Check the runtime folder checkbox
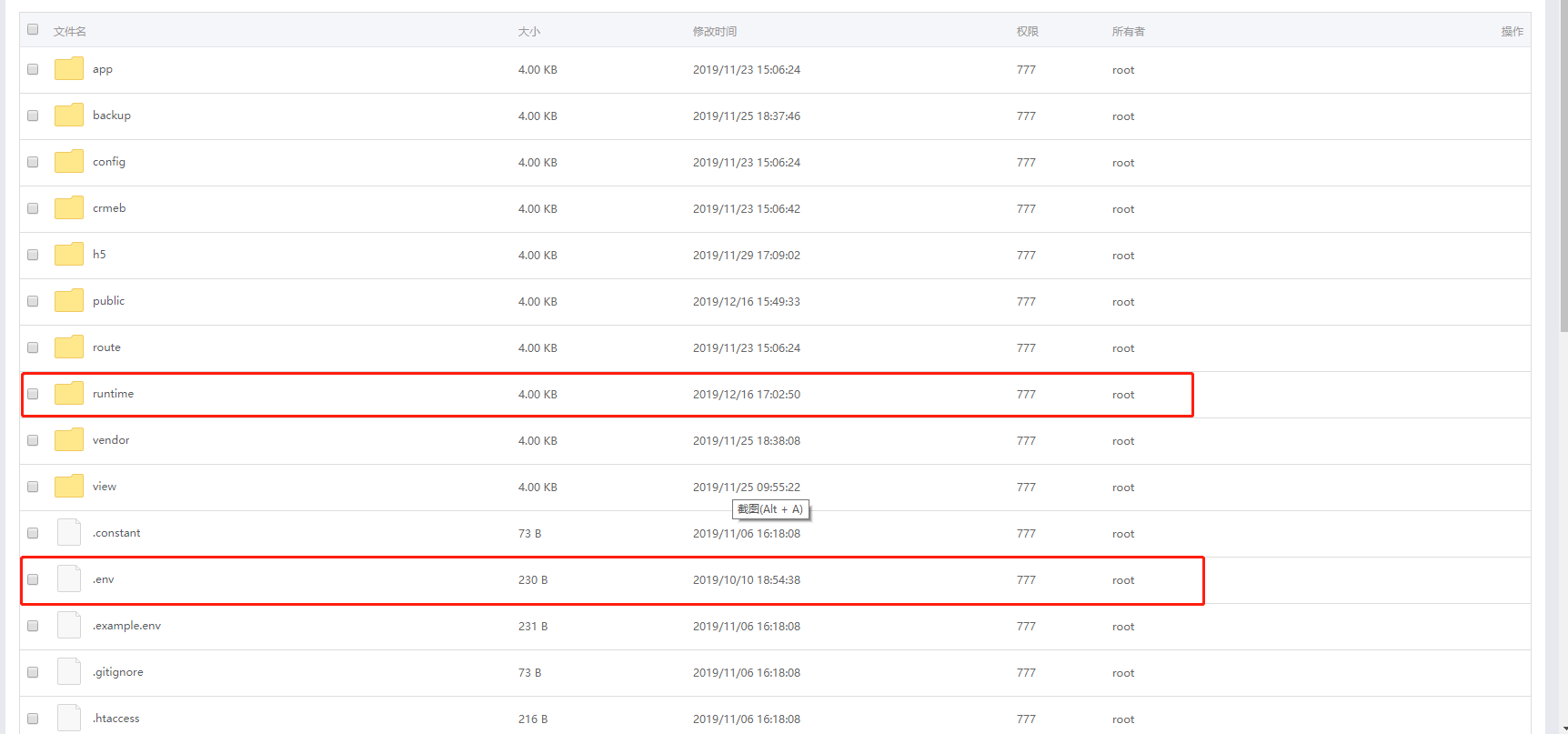 click(33, 394)
